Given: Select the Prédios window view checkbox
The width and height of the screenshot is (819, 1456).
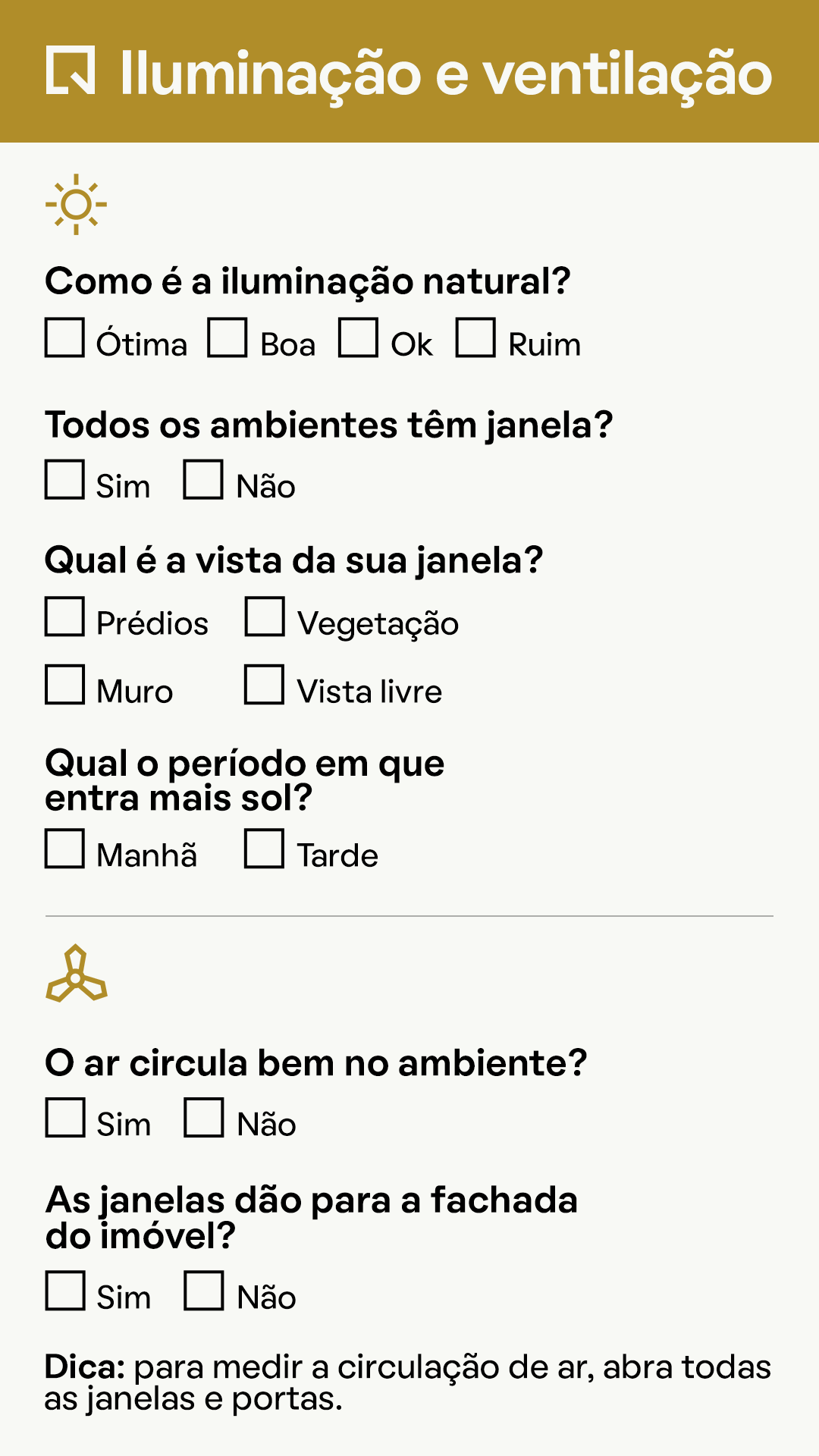Looking at the screenshot, I should point(64,616).
